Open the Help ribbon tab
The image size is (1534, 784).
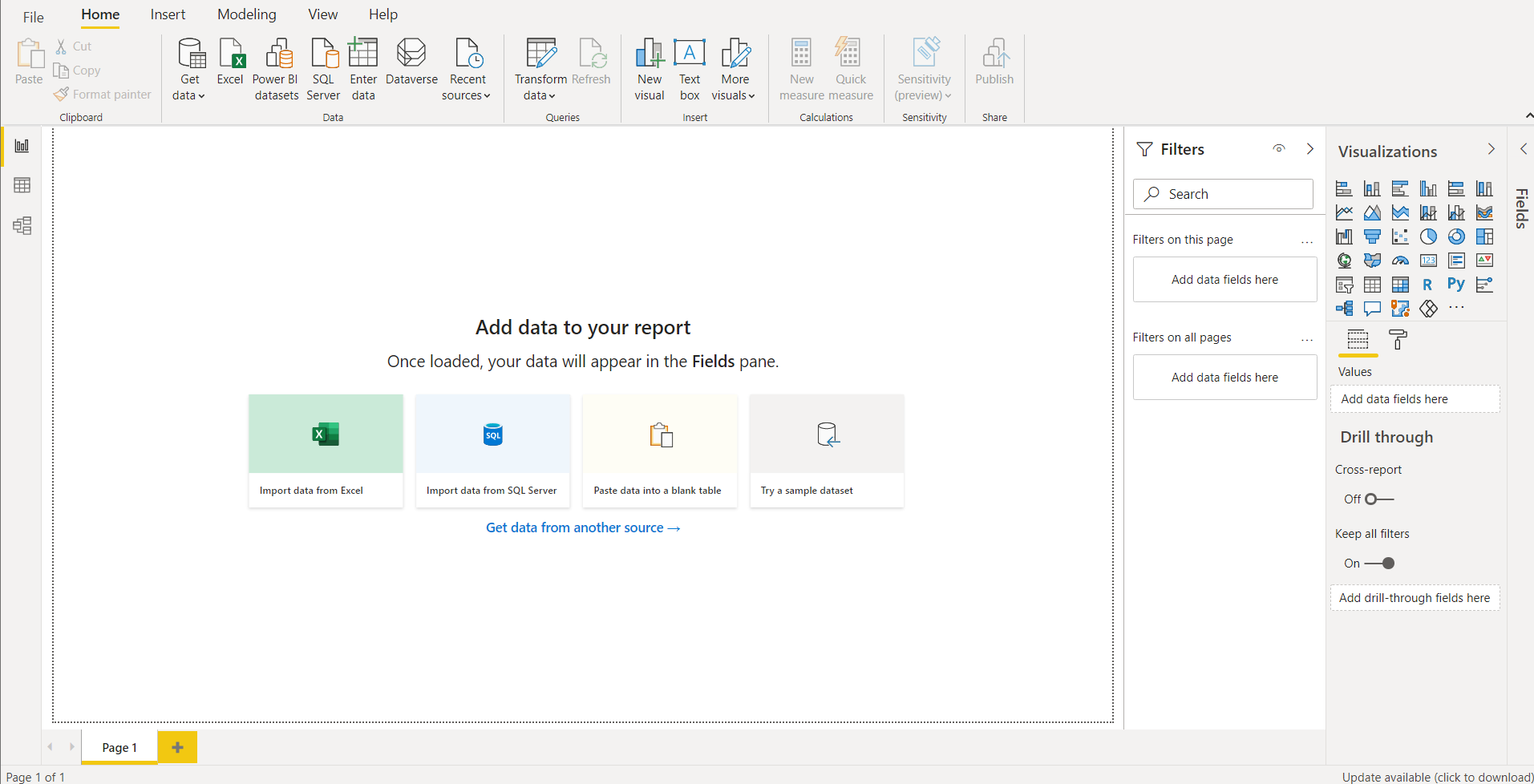pos(383,14)
